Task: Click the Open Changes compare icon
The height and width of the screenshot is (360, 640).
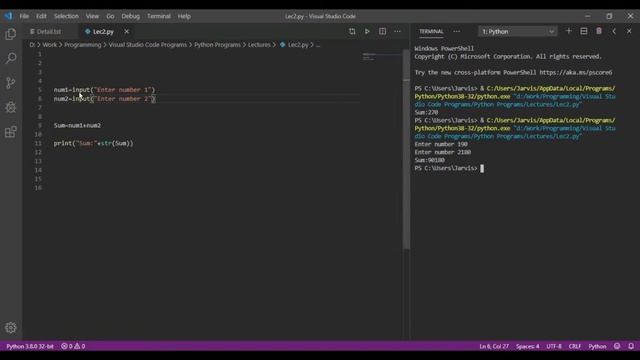Action: pyautogui.click(x=352, y=31)
